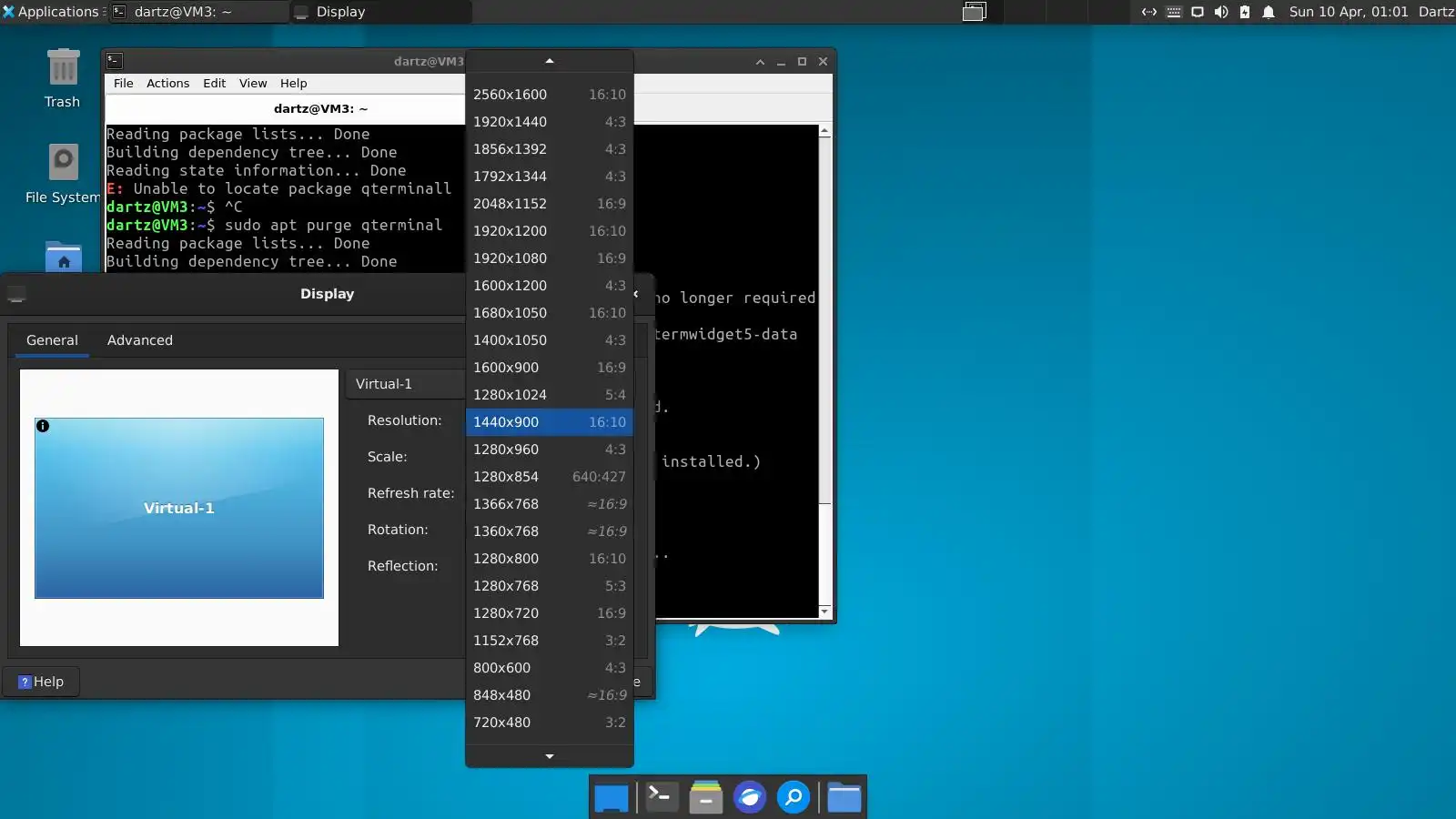Pick the 1280x768 resolution entry

pyautogui.click(x=549, y=586)
